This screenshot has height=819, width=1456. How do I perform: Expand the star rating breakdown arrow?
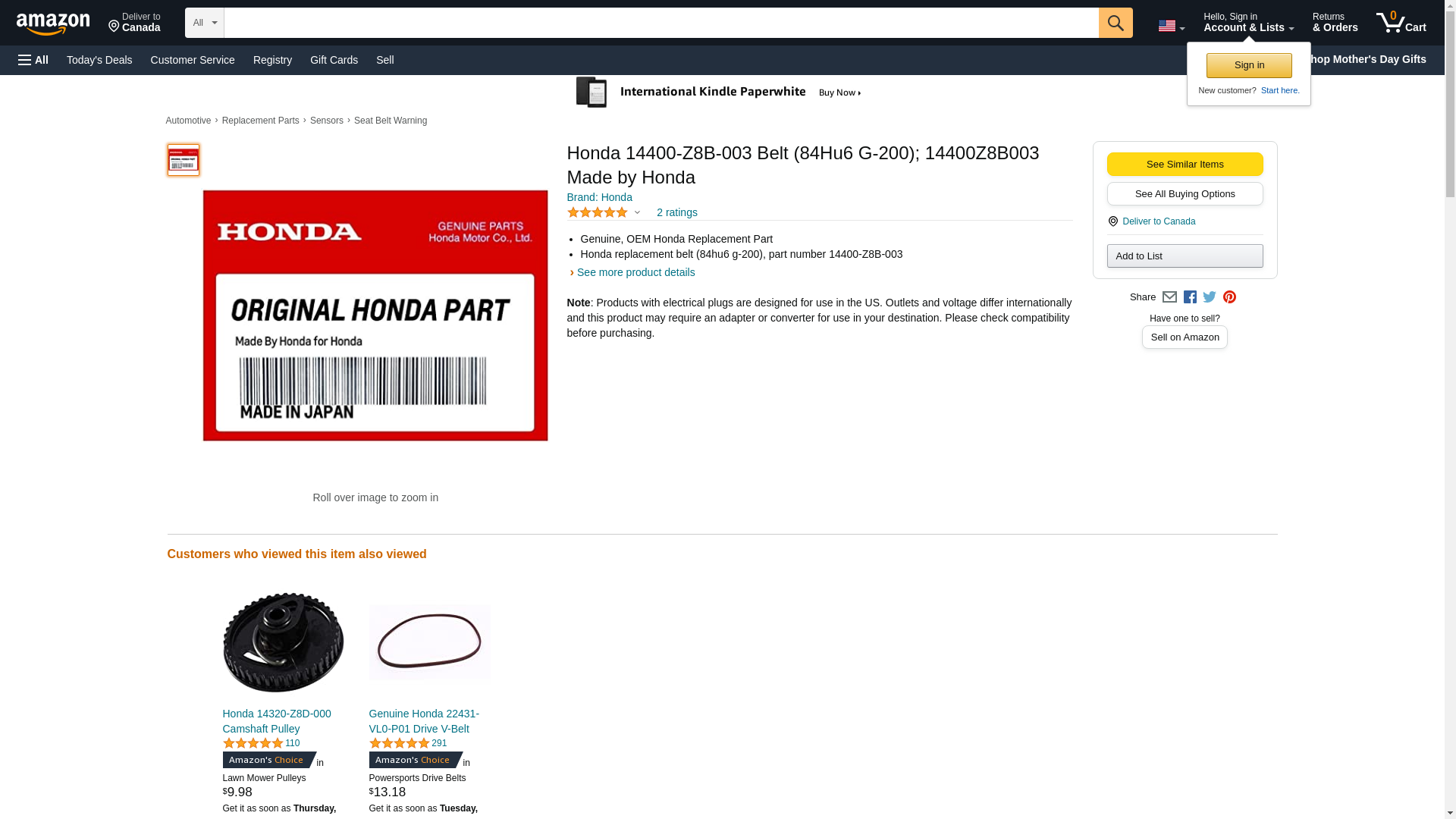(x=637, y=213)
